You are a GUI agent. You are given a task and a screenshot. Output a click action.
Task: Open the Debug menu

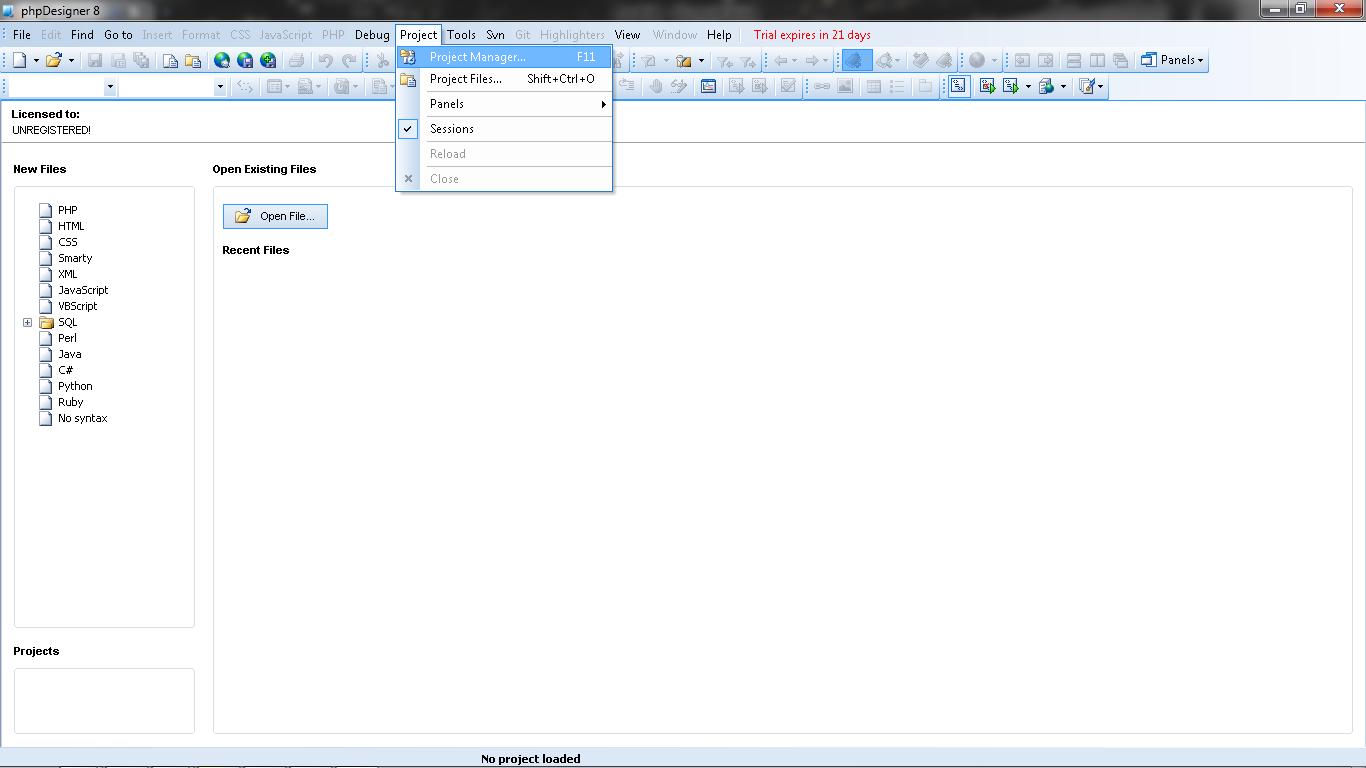coord(372,35)
